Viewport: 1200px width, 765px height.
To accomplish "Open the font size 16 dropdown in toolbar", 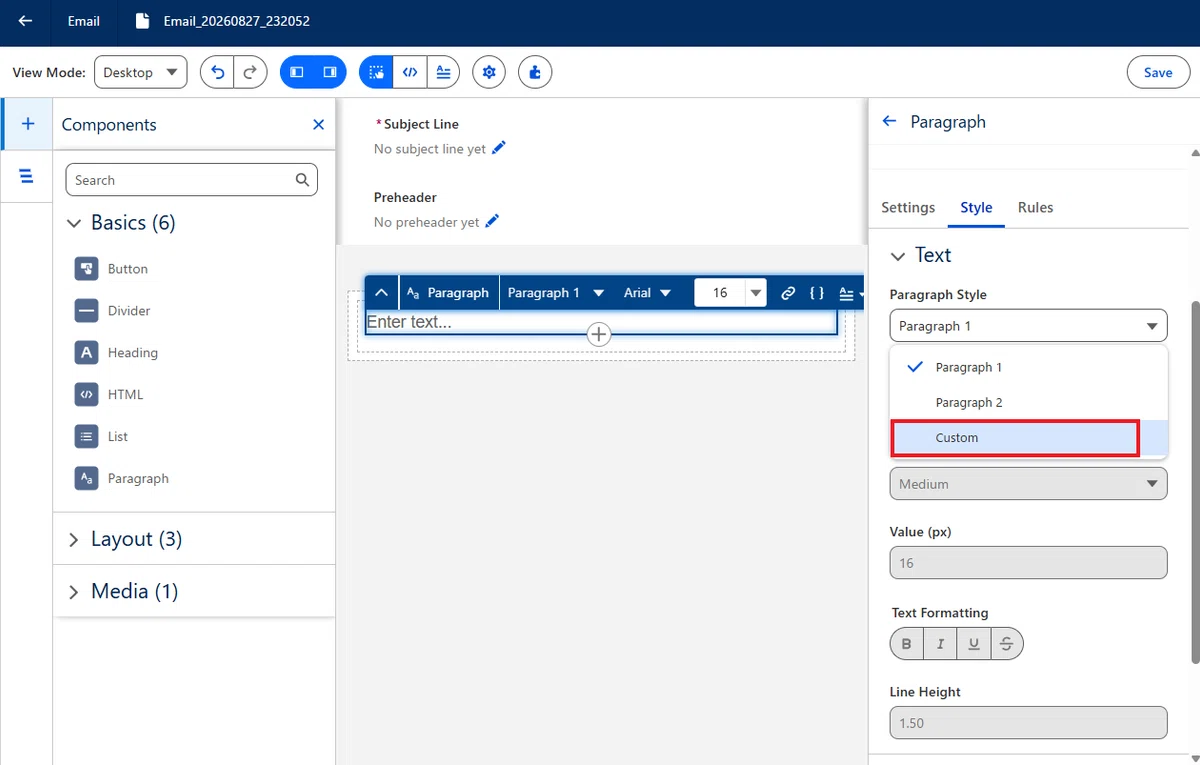I will coord(756,293).
